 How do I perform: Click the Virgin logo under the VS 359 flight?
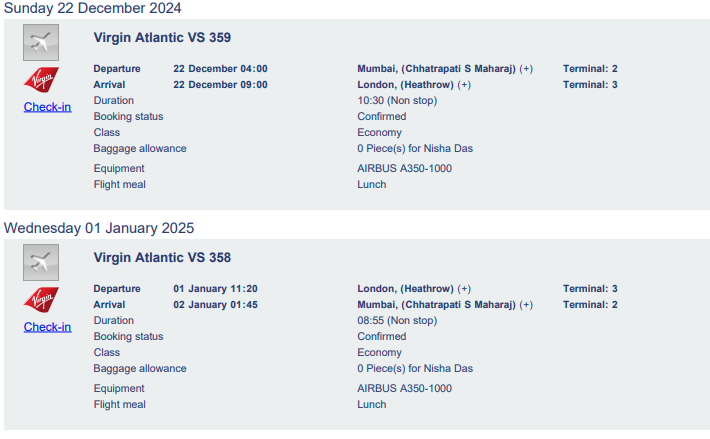tap(41, 79)
